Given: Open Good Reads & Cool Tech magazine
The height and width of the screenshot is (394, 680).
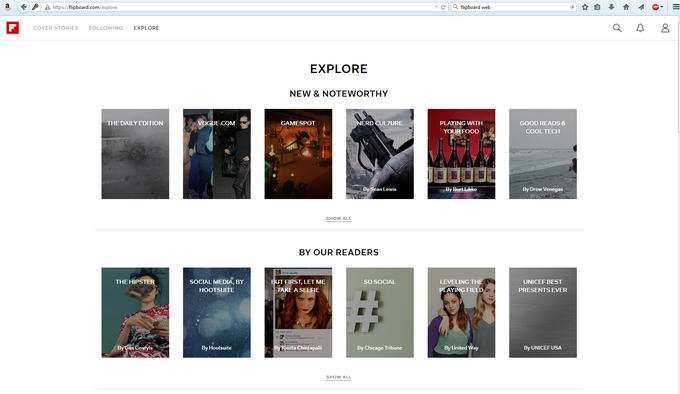Looking at the screenshot, I should (543, 154).
